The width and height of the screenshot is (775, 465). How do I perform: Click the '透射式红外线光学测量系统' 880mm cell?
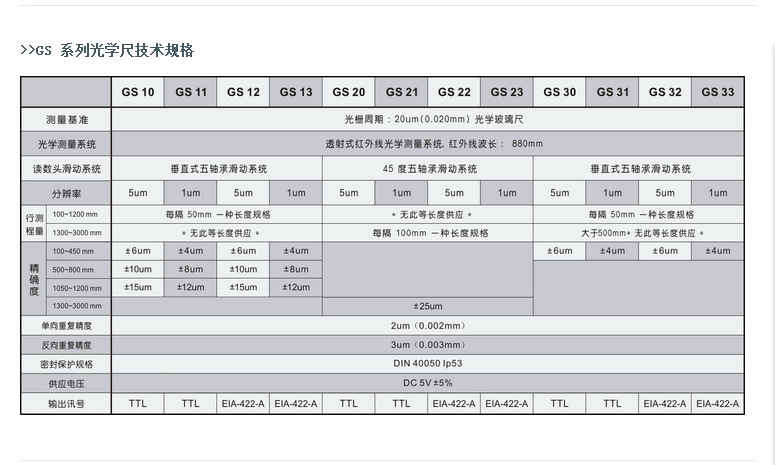click(428, 144)
